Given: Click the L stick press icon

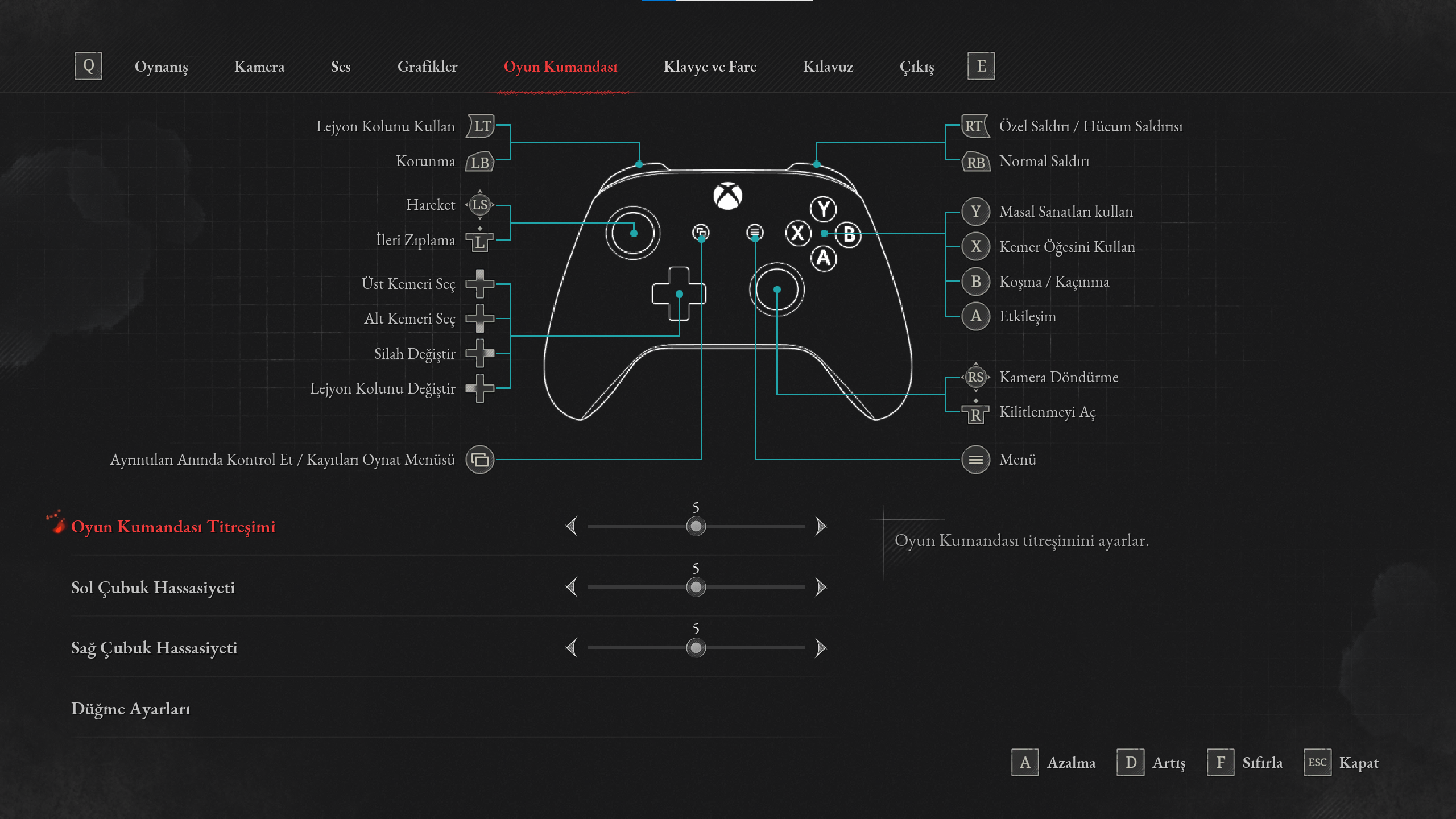Looking at the screenshot, I should tap(480, 240).
